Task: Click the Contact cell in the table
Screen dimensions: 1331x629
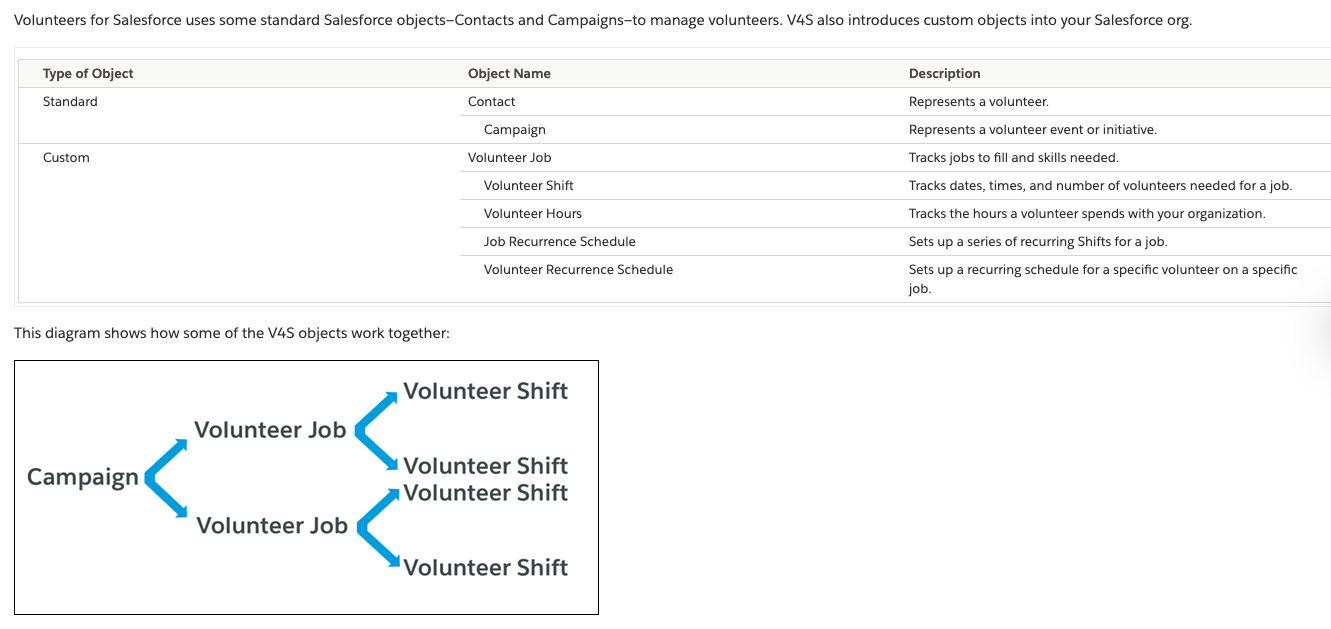Action: (491, 101)
